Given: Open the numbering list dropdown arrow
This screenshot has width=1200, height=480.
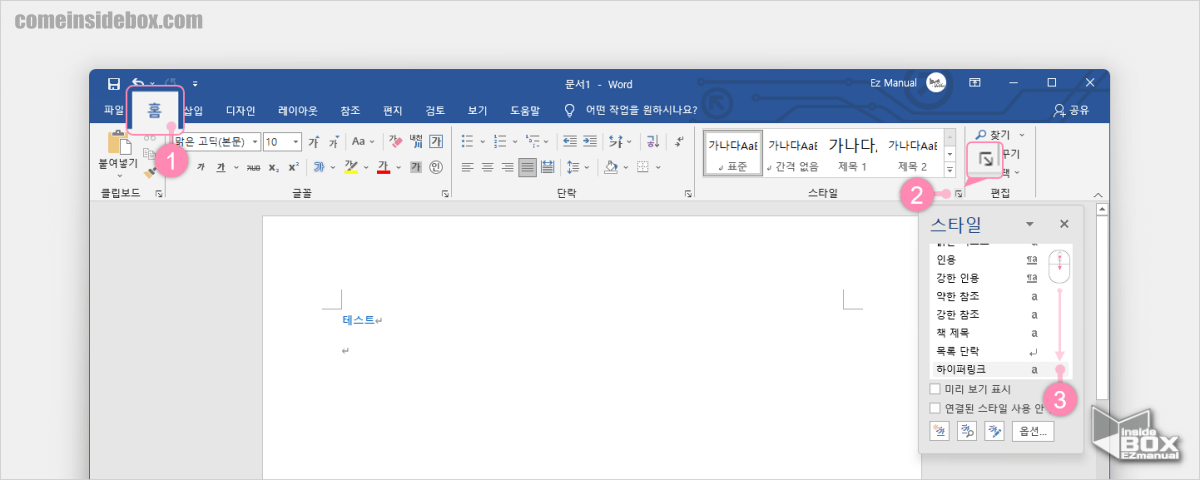Looking at the screenshot, I should click(516, 142).
